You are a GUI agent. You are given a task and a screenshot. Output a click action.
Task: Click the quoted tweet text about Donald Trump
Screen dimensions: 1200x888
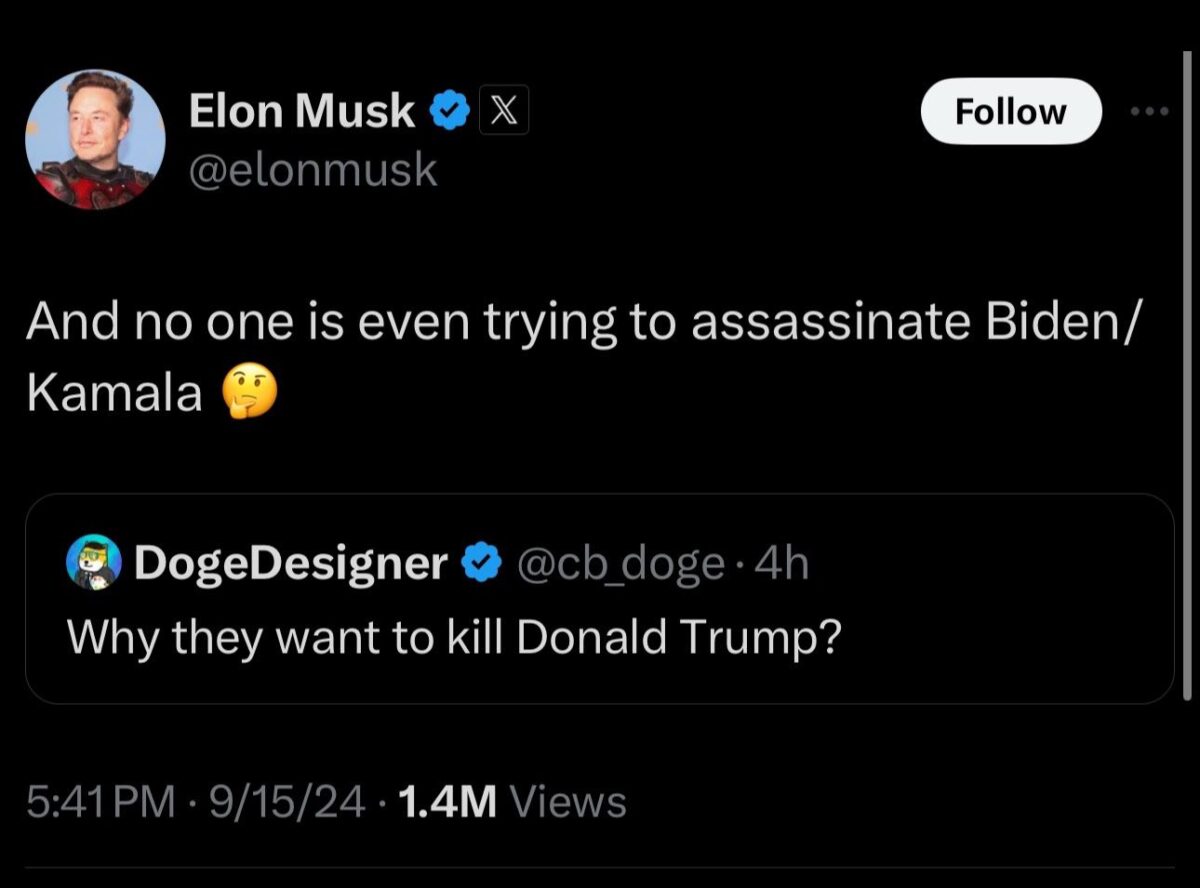pos(456,638)
